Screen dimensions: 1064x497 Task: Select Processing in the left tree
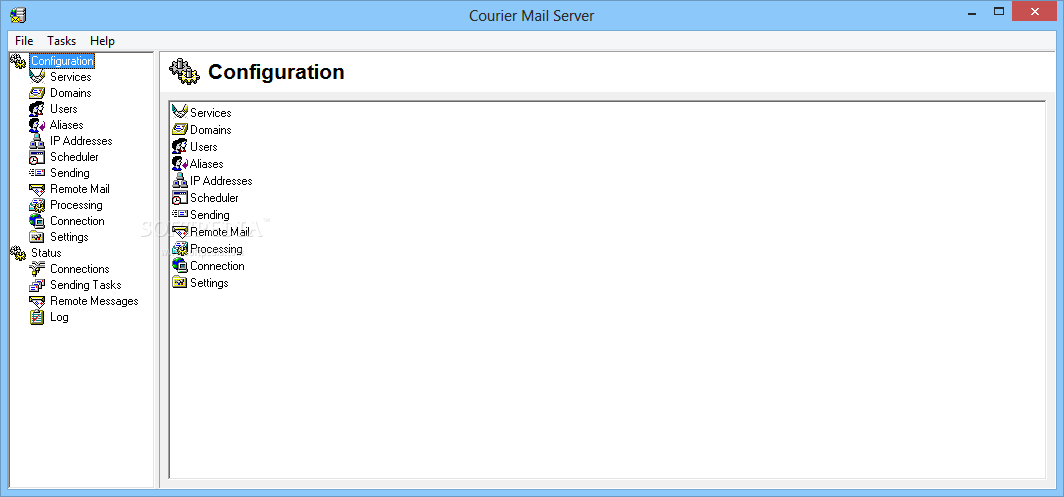pos(76,205)
